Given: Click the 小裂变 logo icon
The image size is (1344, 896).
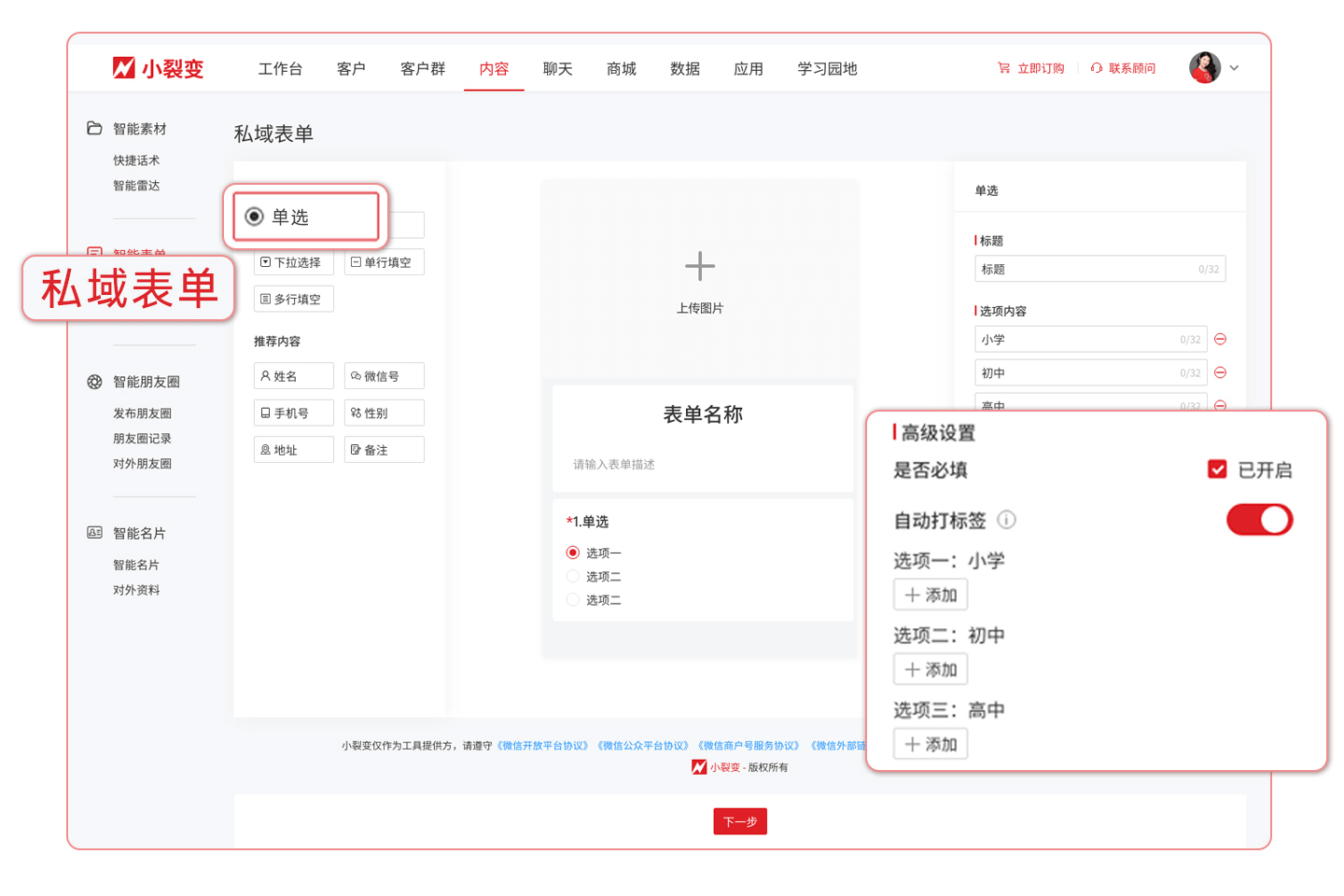Looking at the screenshot, I should [x=123, y=68].
